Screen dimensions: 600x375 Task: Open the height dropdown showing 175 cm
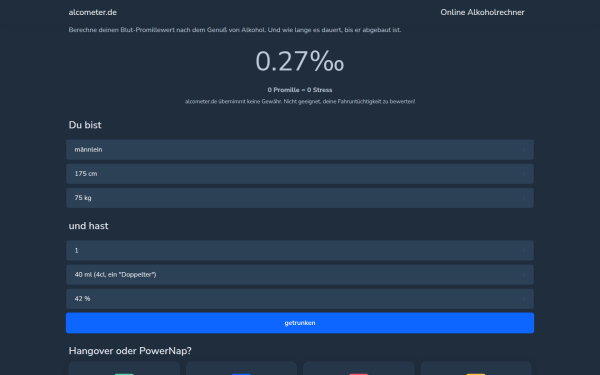point(300,174)
